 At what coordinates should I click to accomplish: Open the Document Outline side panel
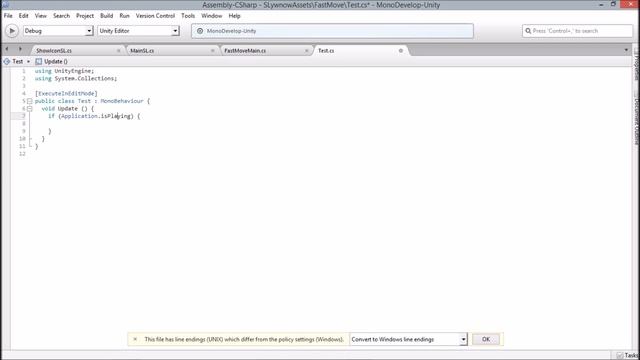point(636,119)
